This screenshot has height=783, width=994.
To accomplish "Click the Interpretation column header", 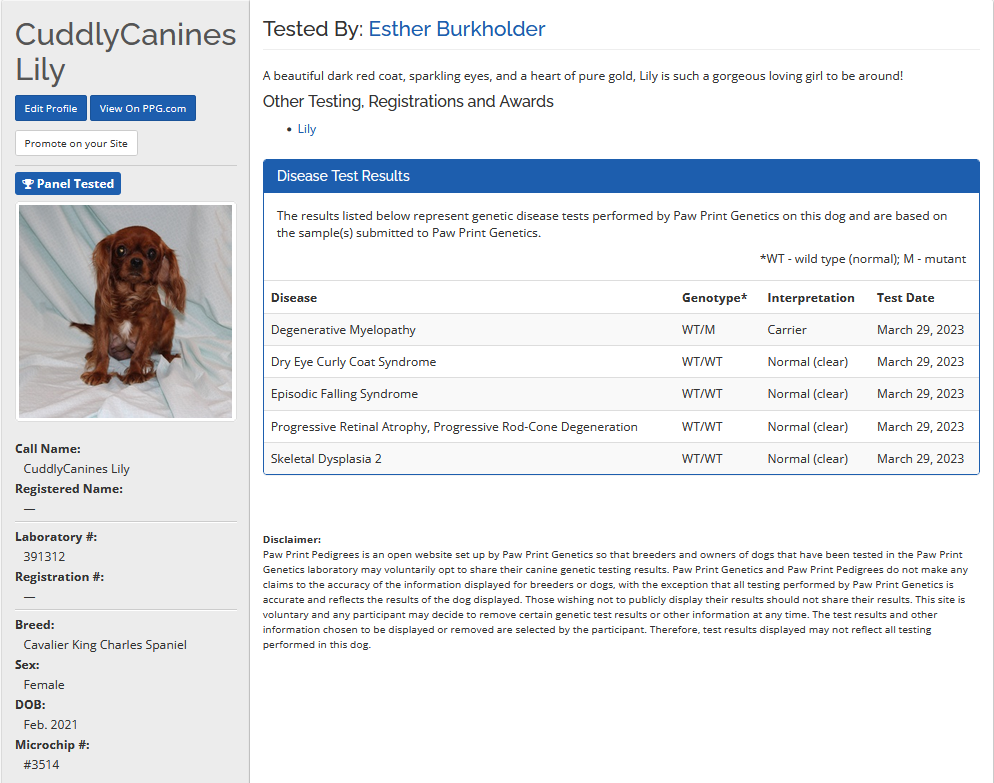I will (810, 297).
